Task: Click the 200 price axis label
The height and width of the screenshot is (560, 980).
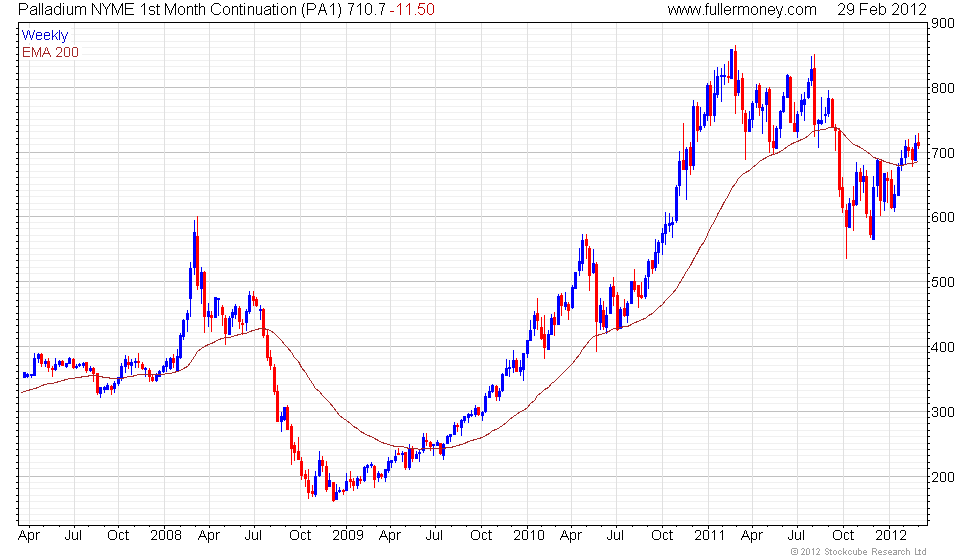Action: pyautogui.click(x=942, y=478)
